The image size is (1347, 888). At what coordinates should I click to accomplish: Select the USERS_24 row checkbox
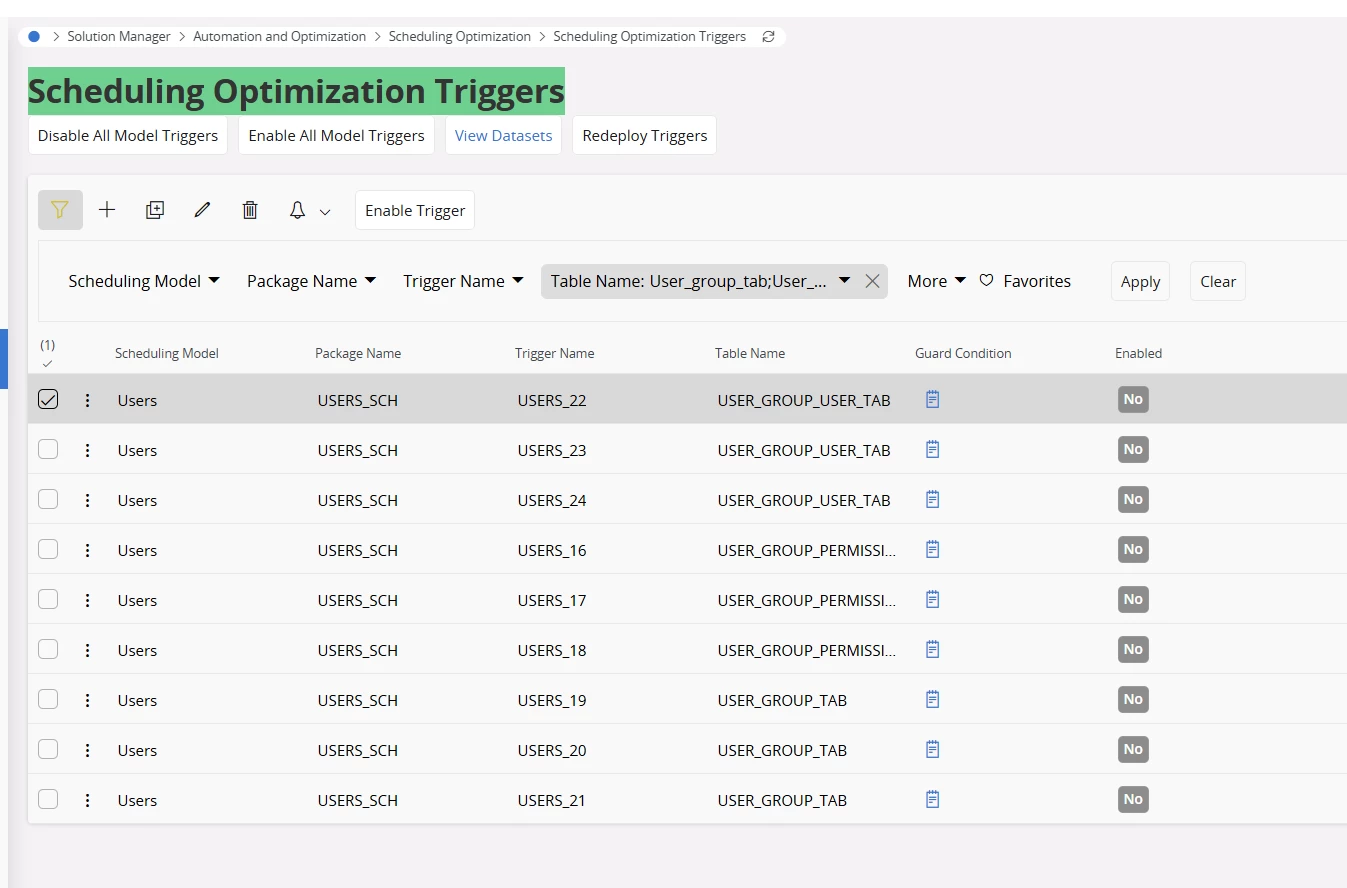tap(48, 500)
